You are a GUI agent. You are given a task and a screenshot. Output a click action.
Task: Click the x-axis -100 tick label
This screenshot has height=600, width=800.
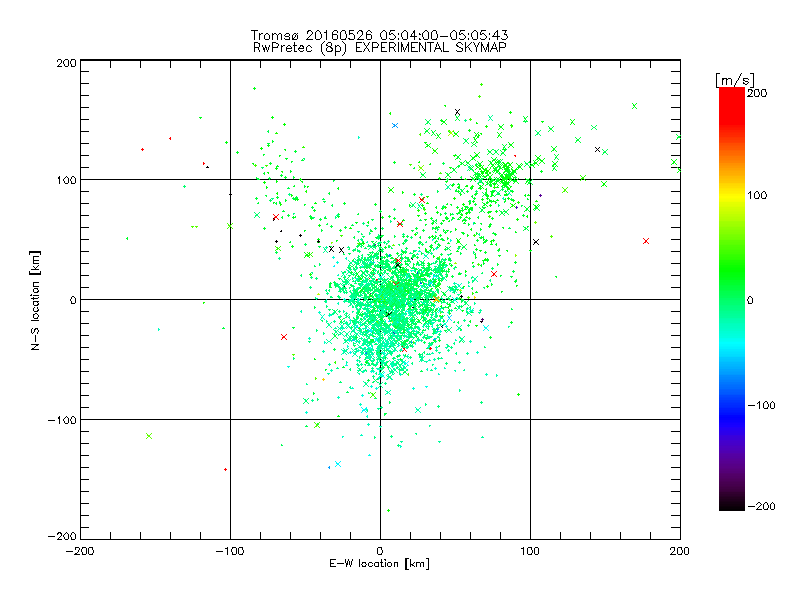[x=230, y=551]
